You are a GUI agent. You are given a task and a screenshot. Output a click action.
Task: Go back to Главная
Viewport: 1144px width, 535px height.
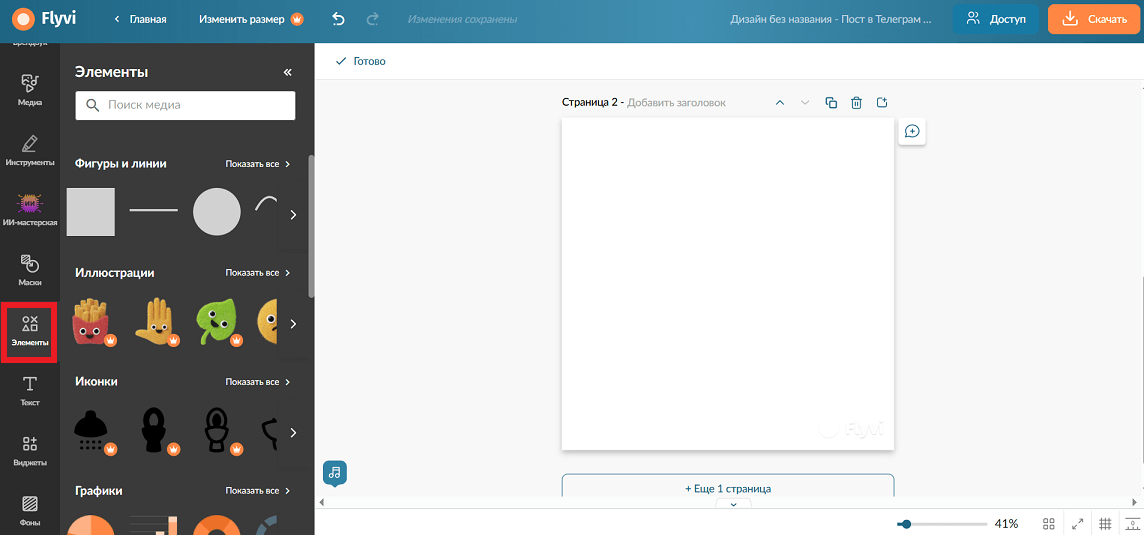pos(141,20)
